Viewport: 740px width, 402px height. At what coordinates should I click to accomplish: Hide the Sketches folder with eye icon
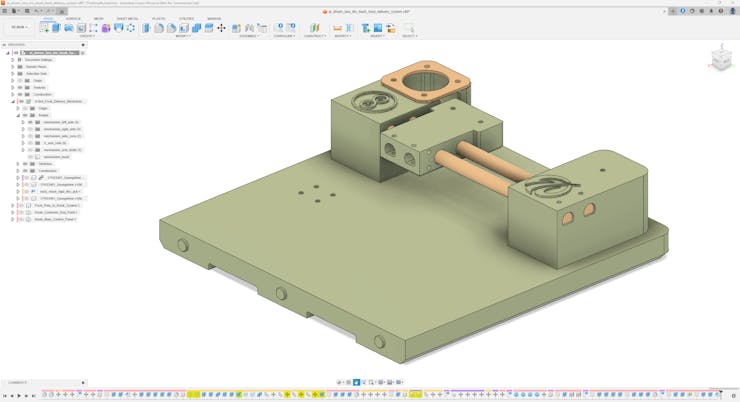point(25,164)
